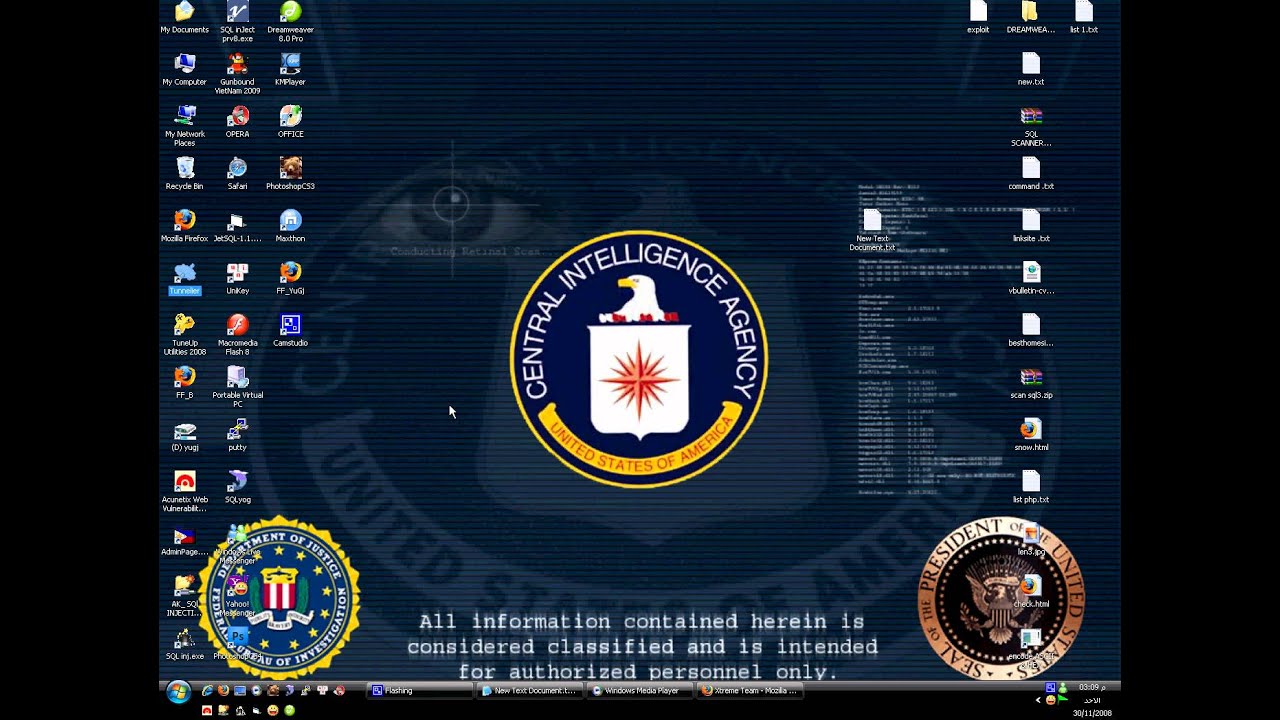
Task: Open check.html file icon
Action: pos(1030,592)
